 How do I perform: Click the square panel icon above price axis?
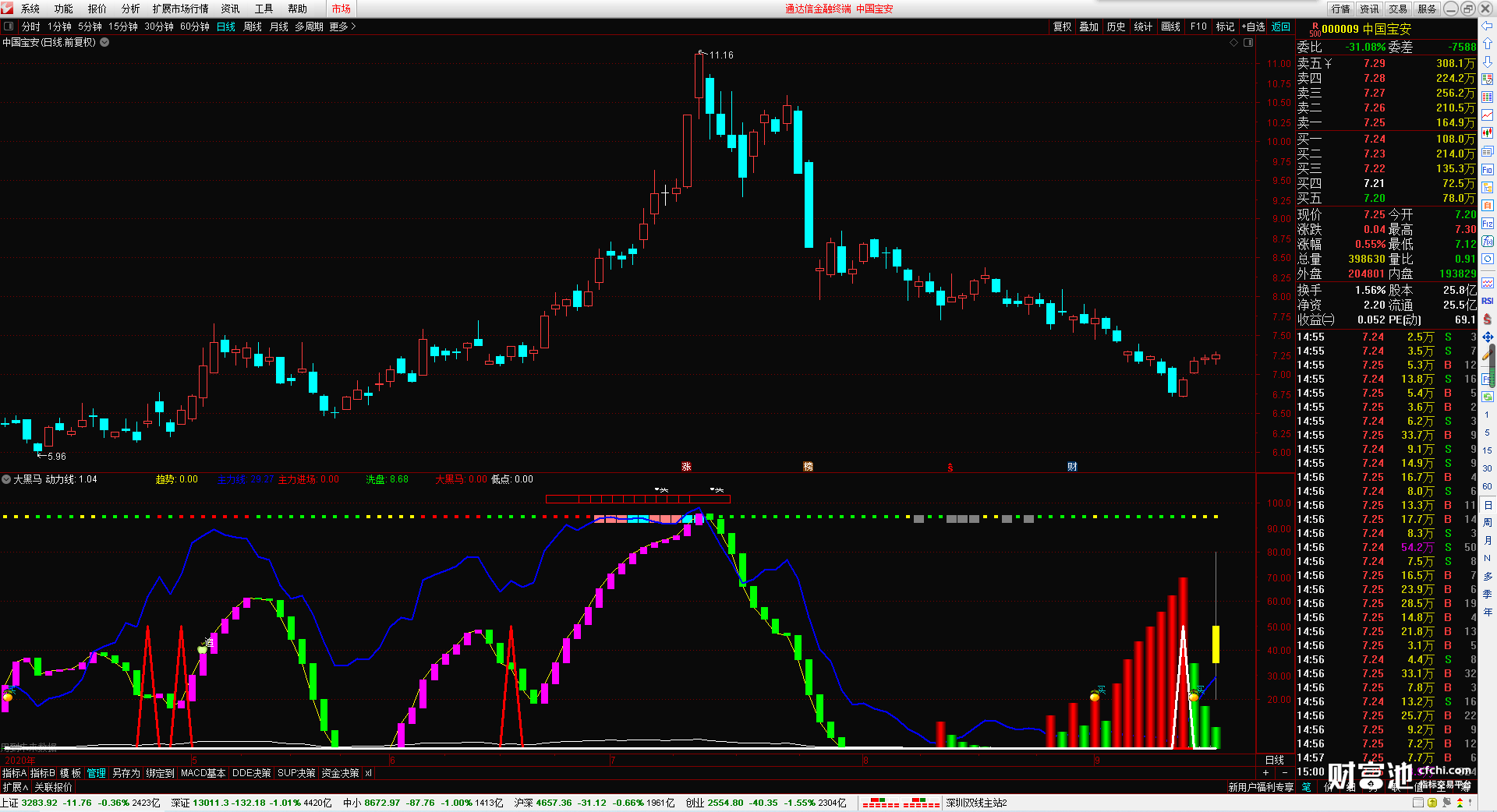tap(1248, 42)
